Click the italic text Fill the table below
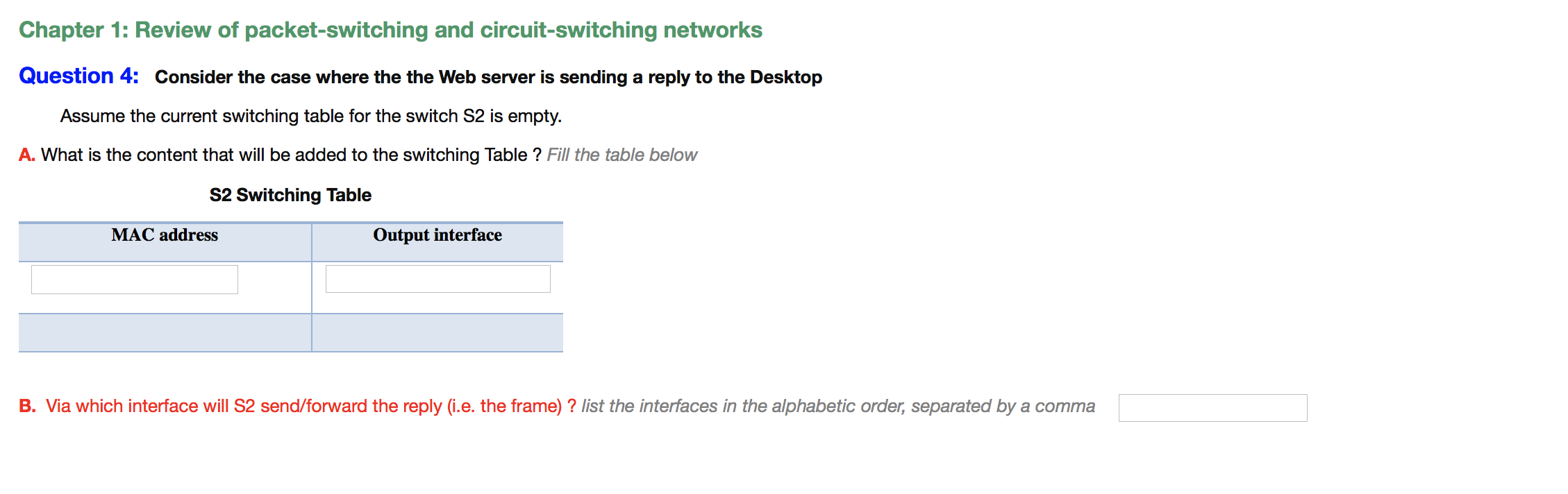This screenshot has width=1568, height=494. click(x=622, y=155)
